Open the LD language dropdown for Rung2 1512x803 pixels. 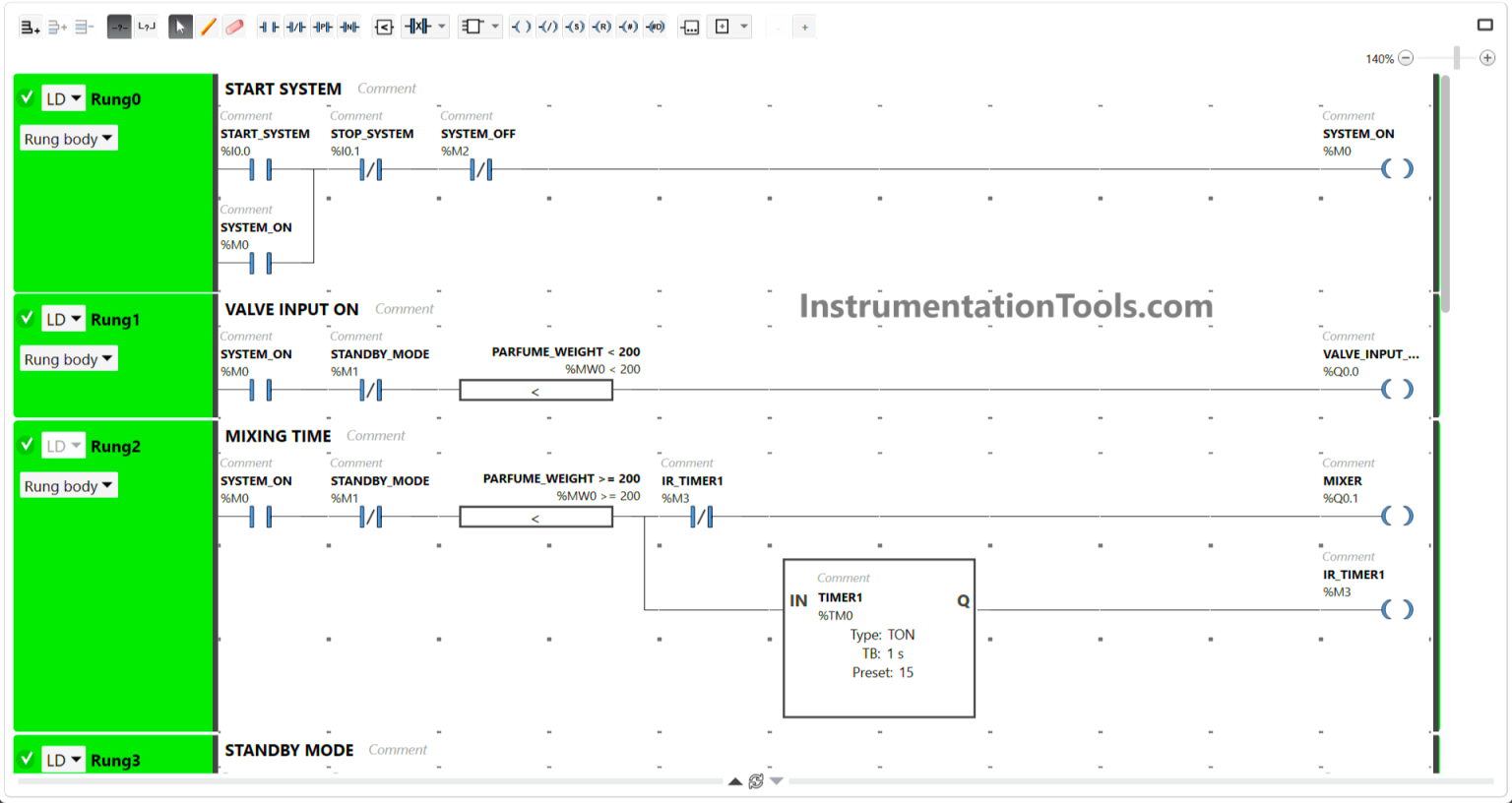64,446
